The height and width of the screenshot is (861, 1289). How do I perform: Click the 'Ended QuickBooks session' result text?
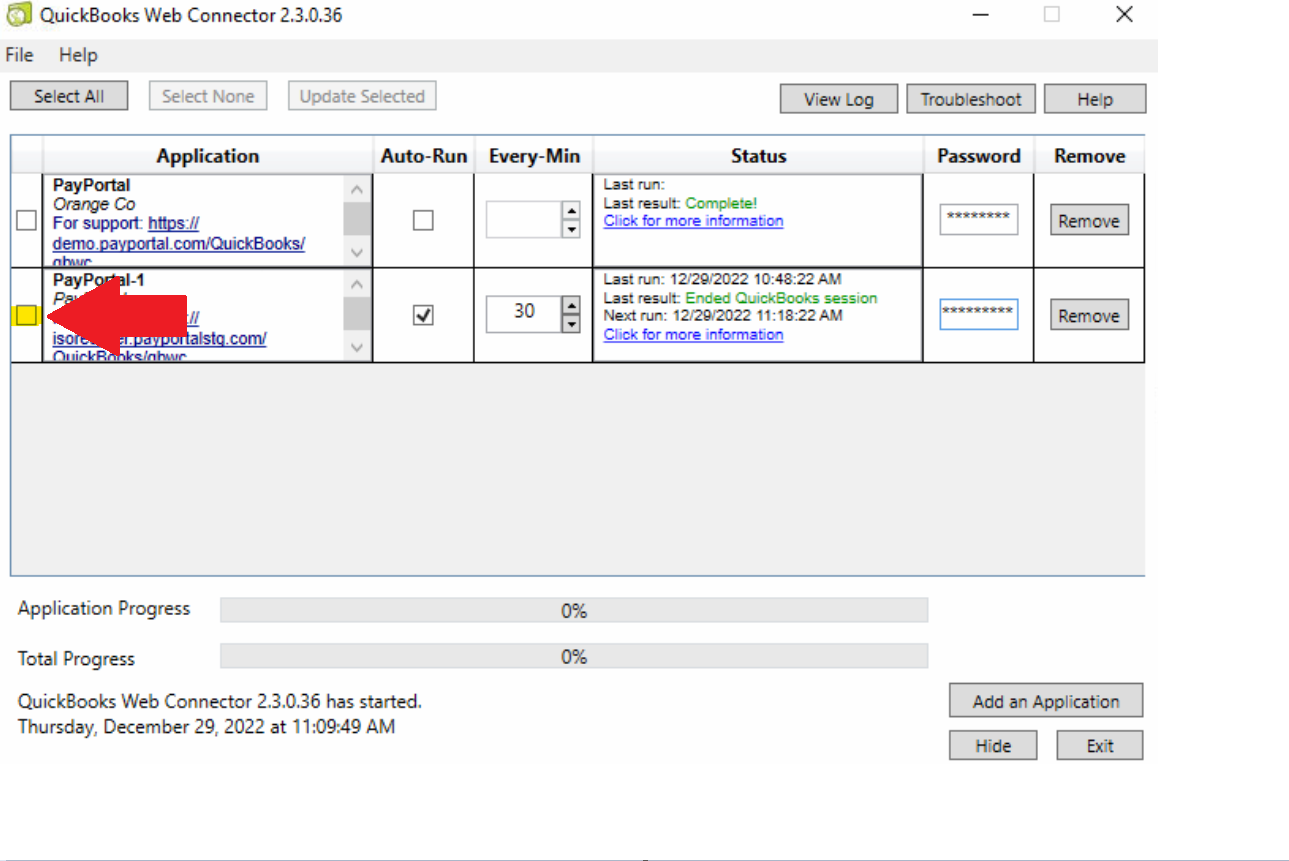(x=781, y=298)
